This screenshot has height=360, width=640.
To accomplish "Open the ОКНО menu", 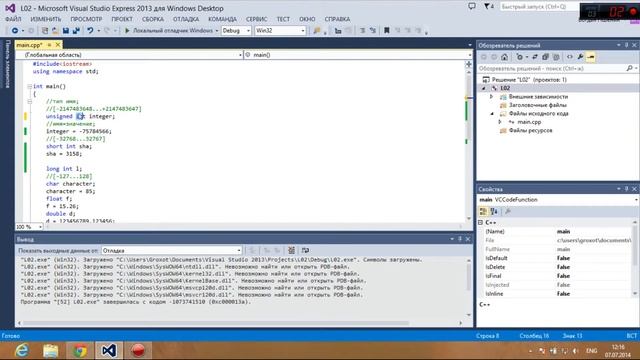I will coord(307,19).
